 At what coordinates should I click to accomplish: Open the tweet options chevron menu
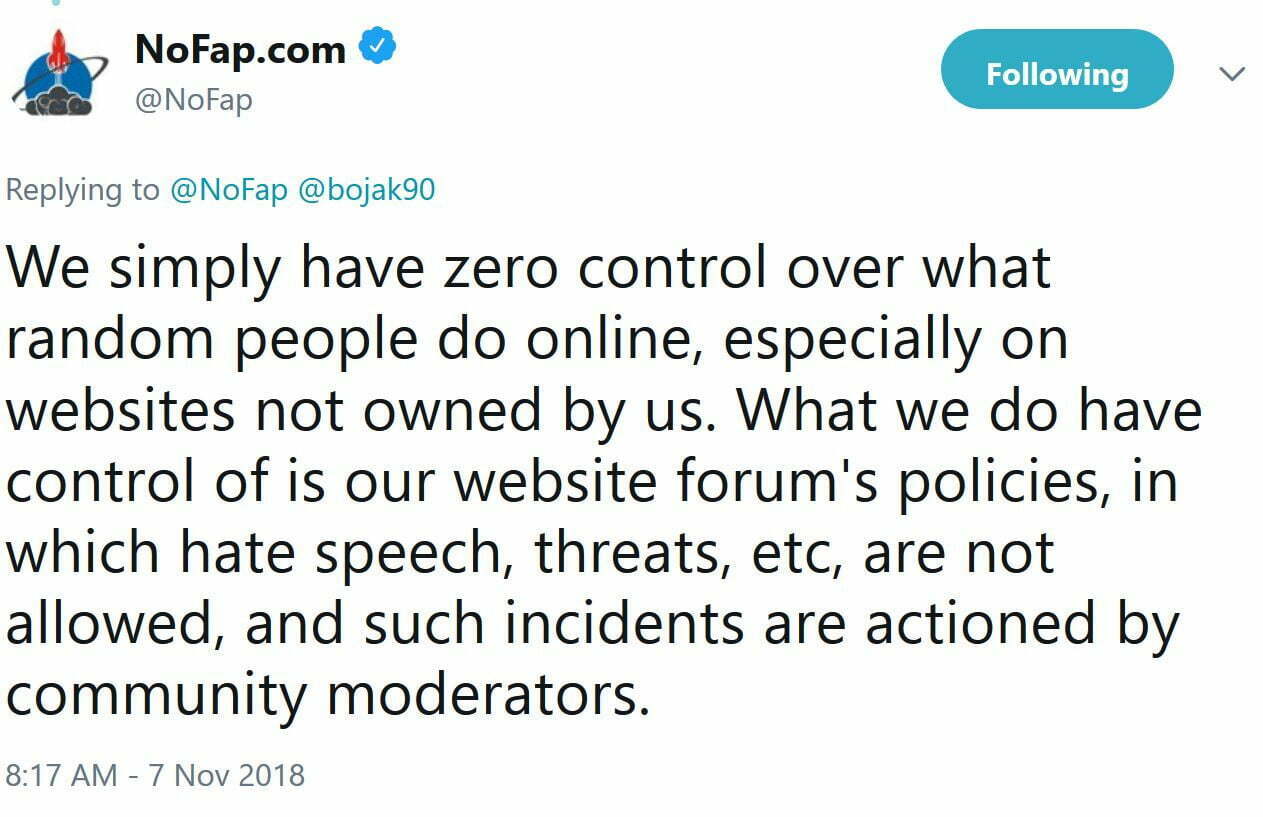pos(1232,73)
